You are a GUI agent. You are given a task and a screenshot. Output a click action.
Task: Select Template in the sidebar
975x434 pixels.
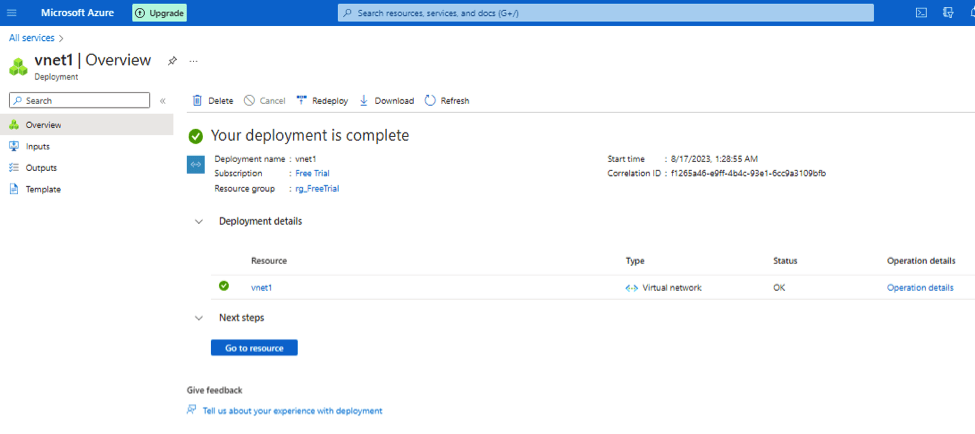43,189
